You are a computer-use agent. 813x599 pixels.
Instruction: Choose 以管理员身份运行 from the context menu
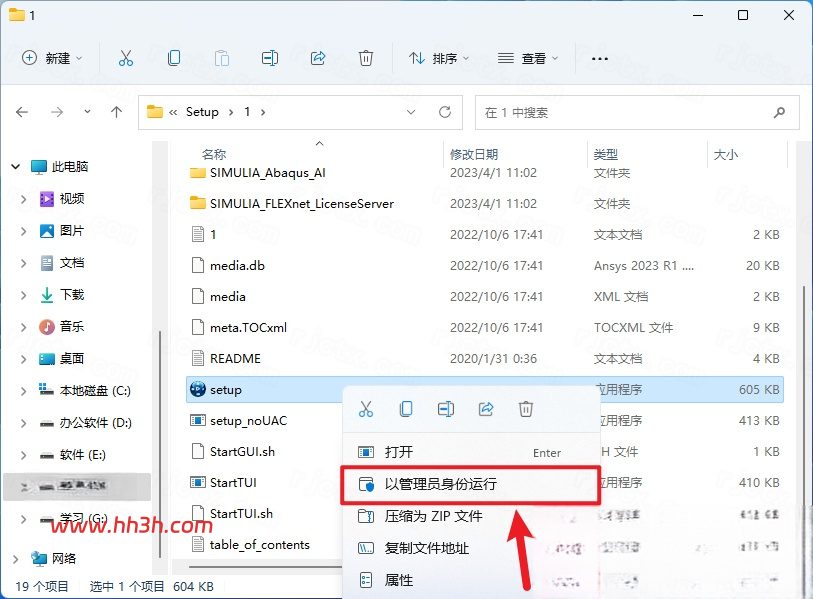point(471,484)
